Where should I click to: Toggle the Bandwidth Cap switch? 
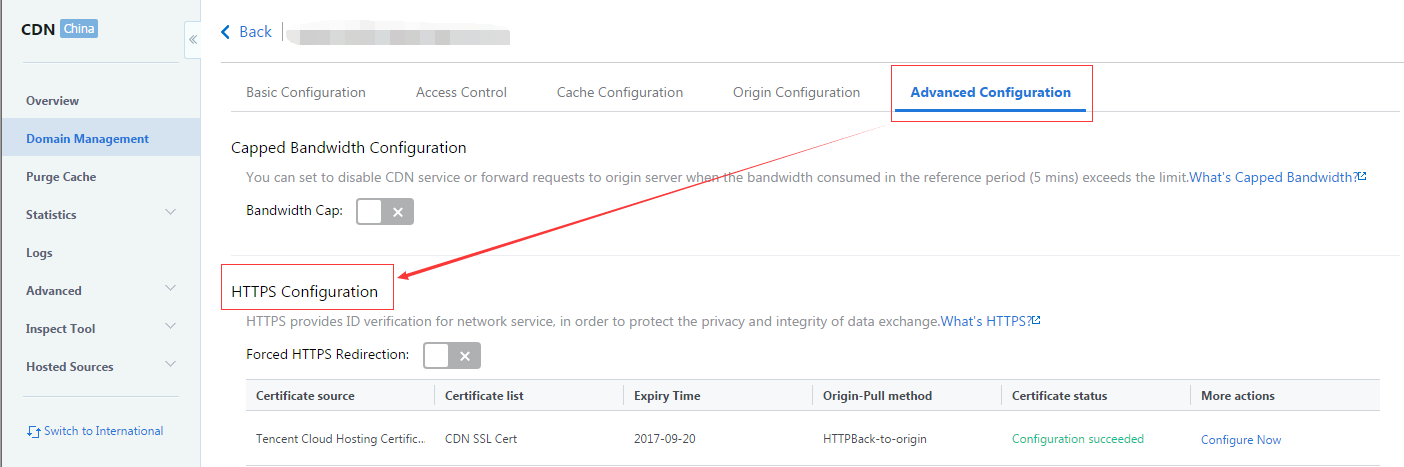click(x=385, y=212)
